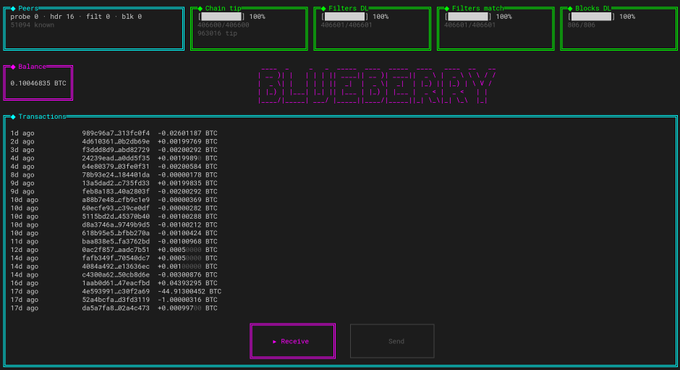This screenshot has height=370, width=680.
Task: Click the diamond icon beside Filters match title
Action: point(447,8)
